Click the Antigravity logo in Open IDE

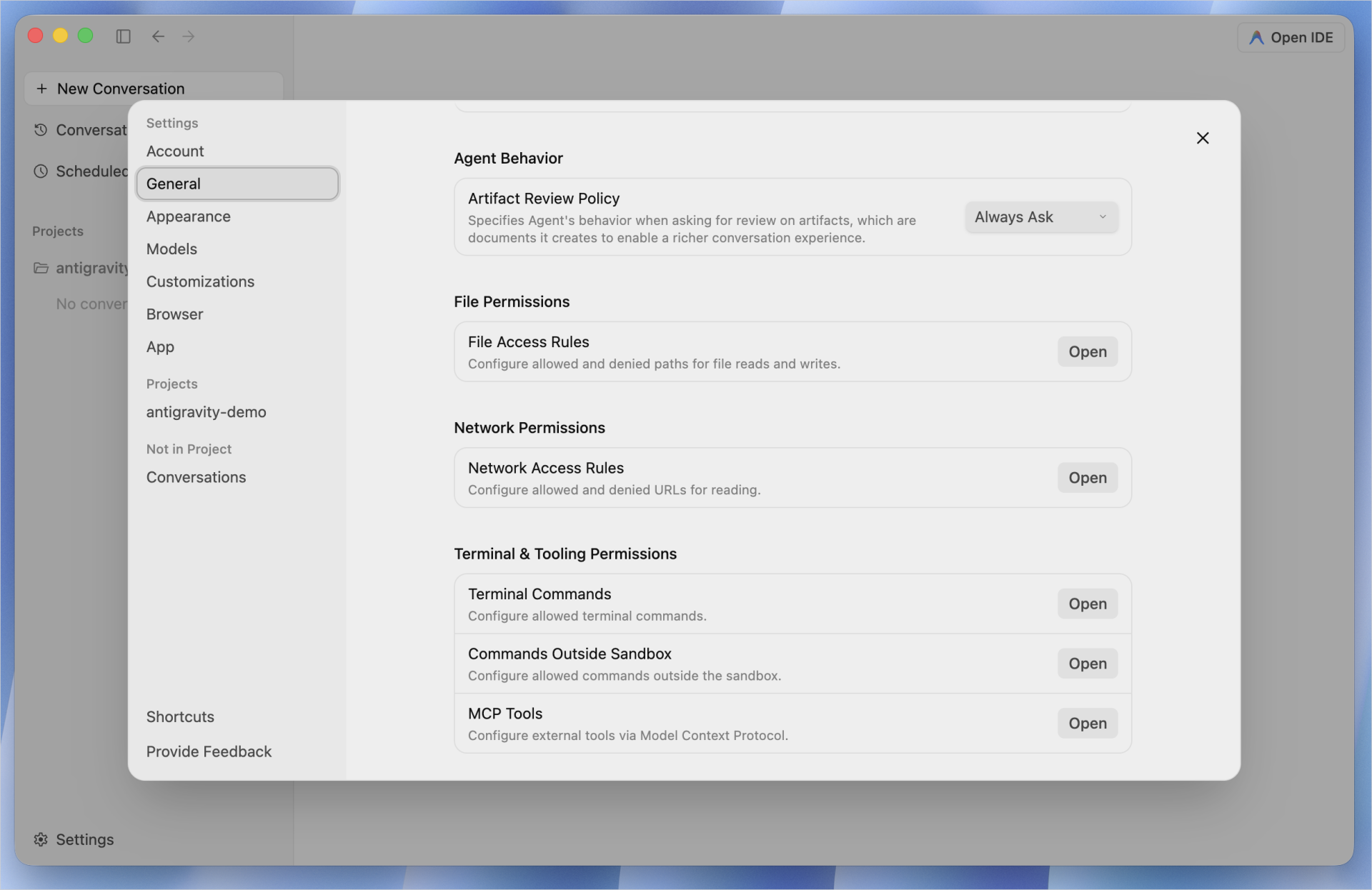point(1256,38)
